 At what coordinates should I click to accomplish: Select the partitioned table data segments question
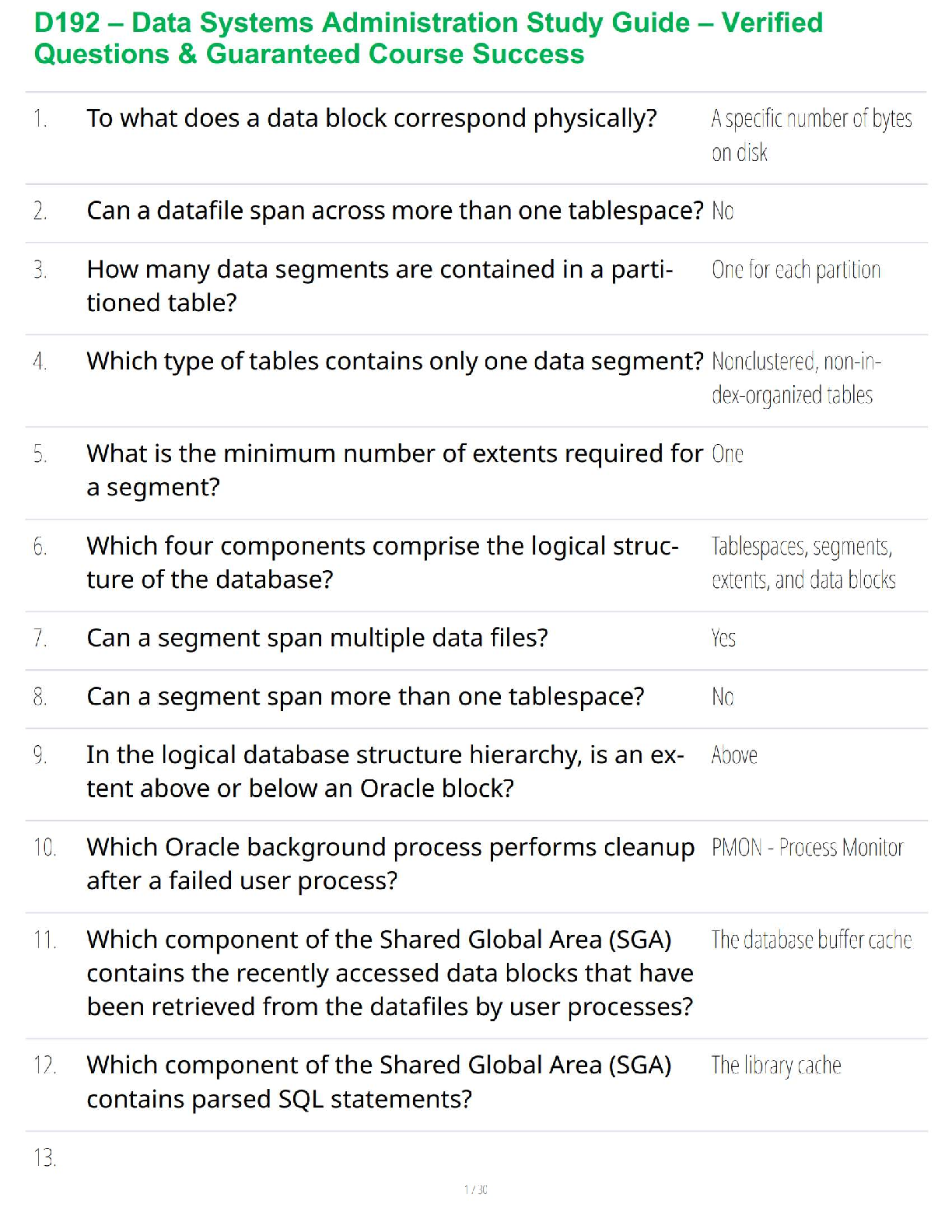379,285
